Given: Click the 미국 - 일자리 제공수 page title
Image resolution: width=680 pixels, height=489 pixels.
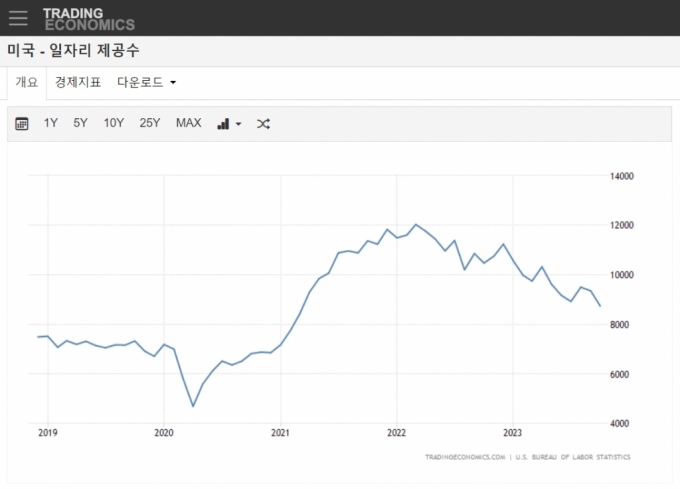Looking at the screenshot, I should (73, 50).
